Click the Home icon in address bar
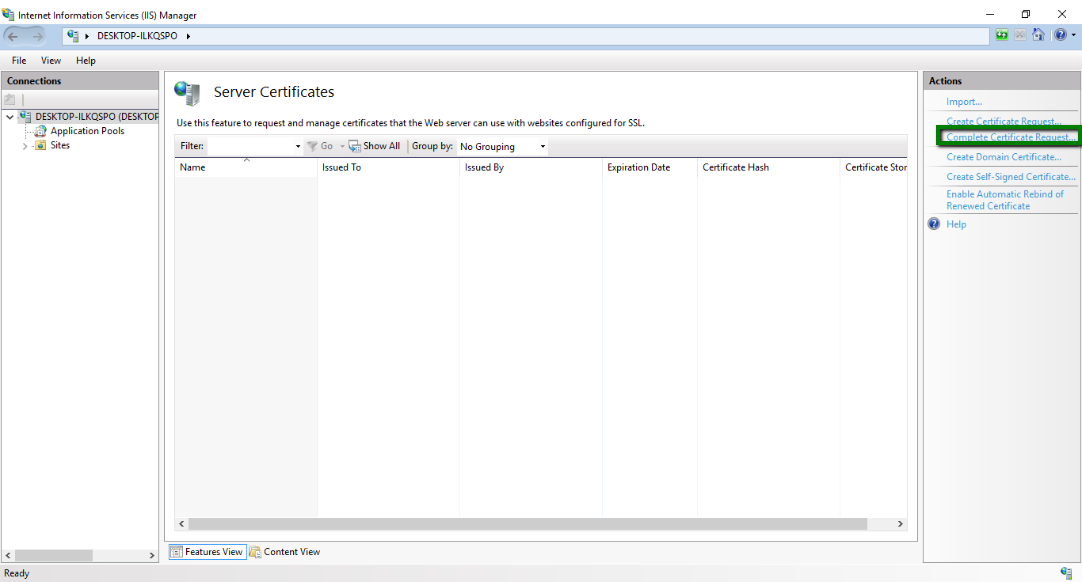1082x582 pixels. click(1038, 35)
